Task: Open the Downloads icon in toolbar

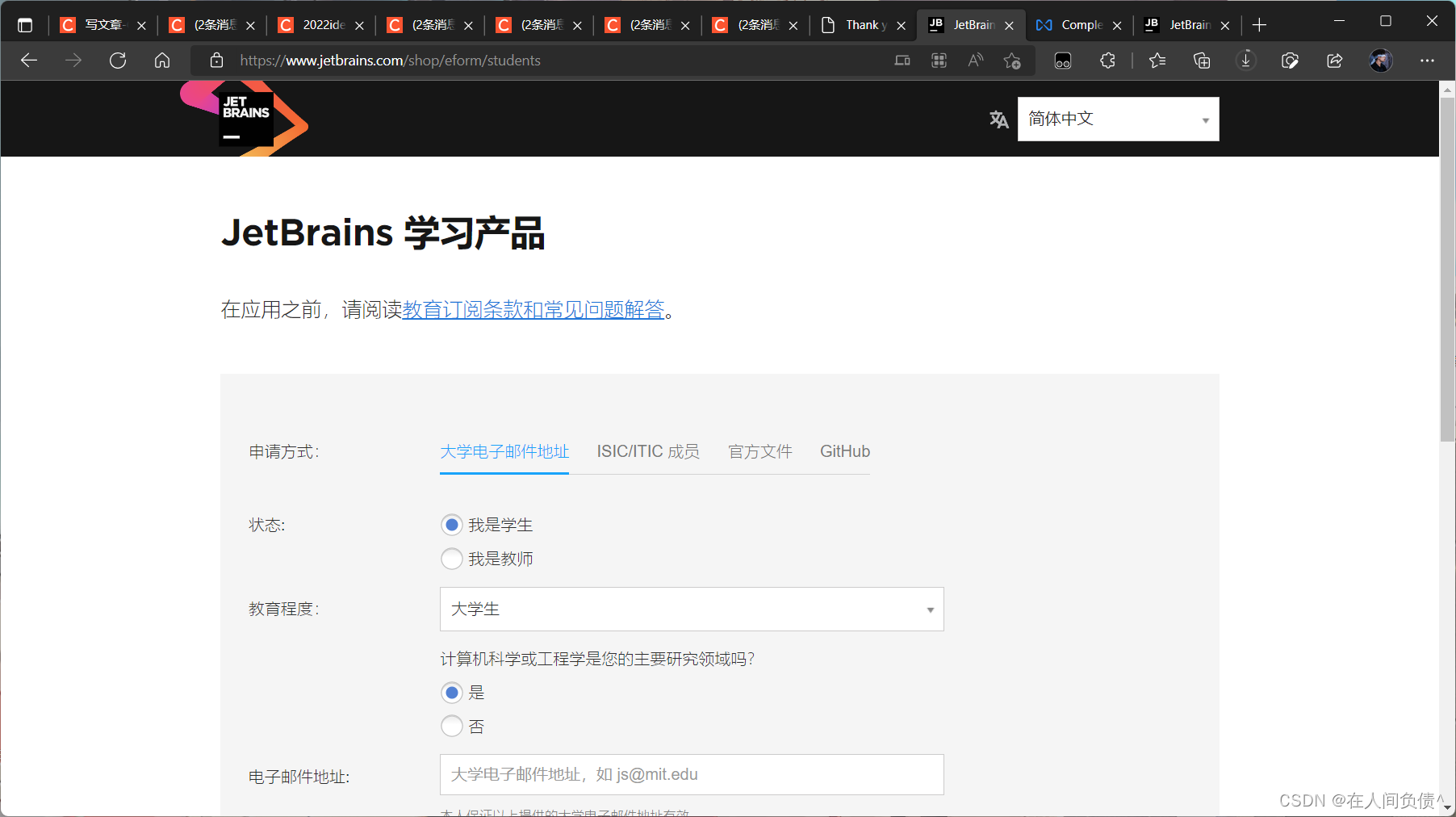Action: [x=1245, y=61]
